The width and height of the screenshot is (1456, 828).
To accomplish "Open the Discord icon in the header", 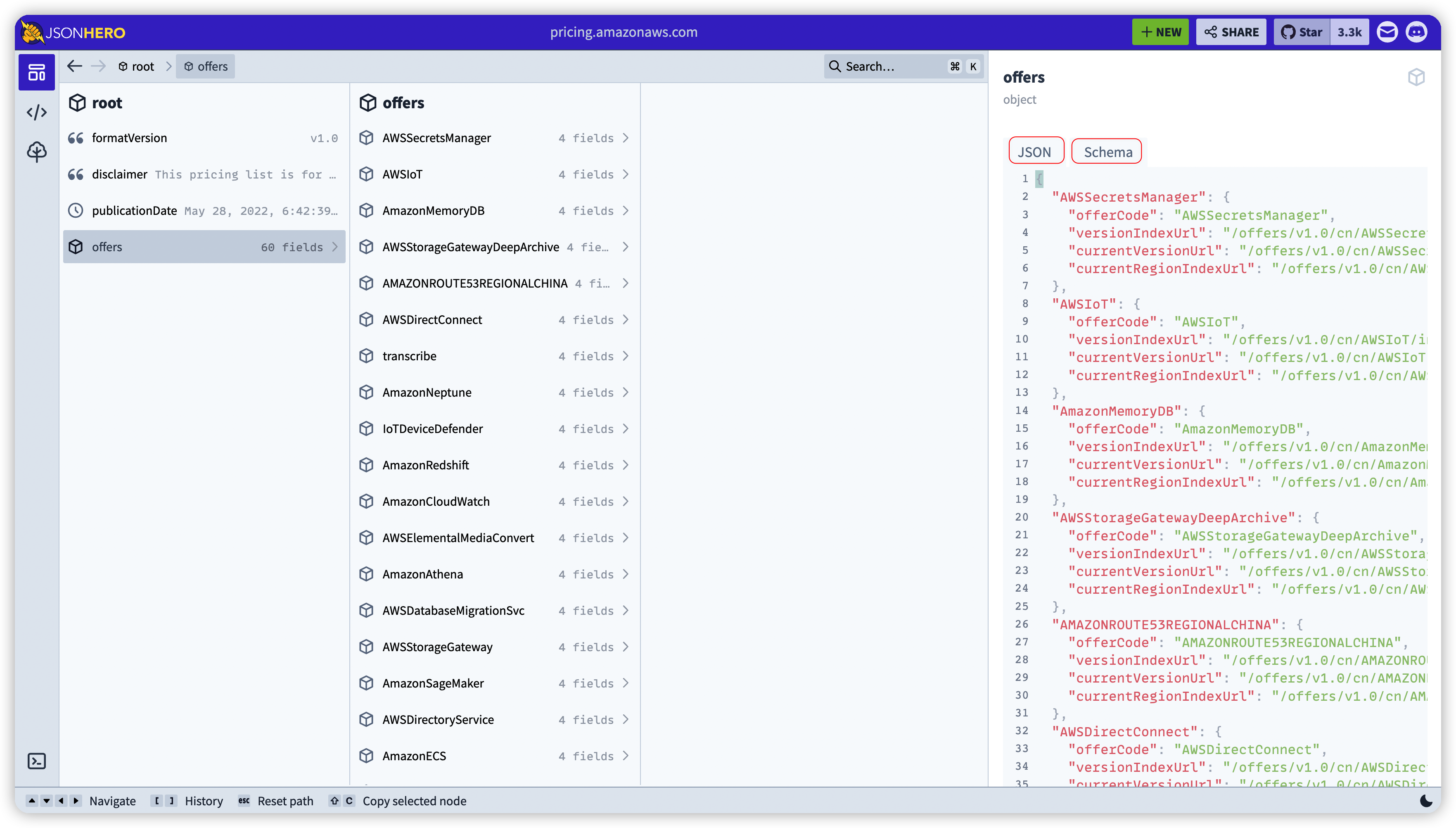I will tap(1416, 32).
